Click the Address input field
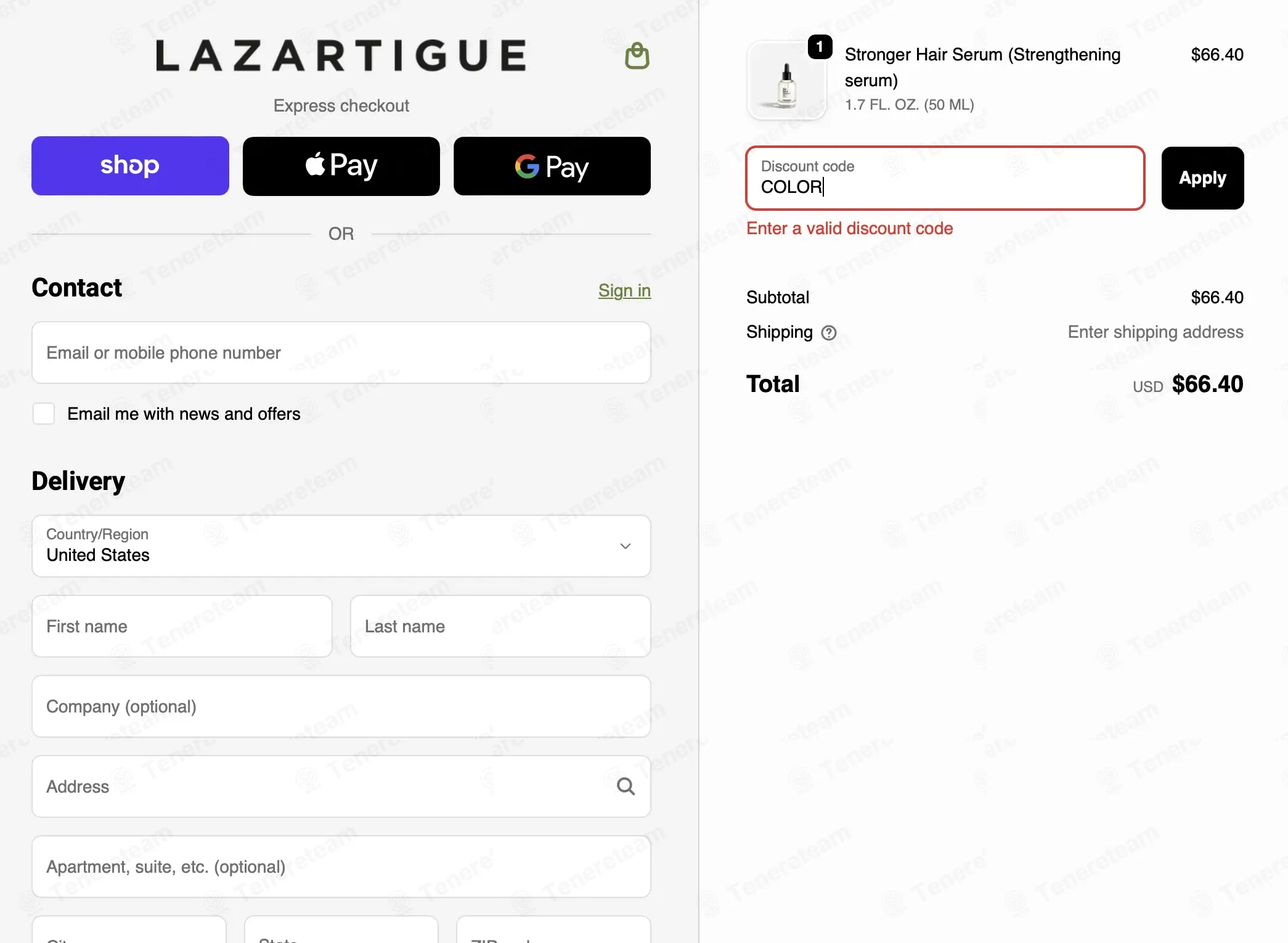The height and width of the screenshot is (943, 1288). pos(341,786)
